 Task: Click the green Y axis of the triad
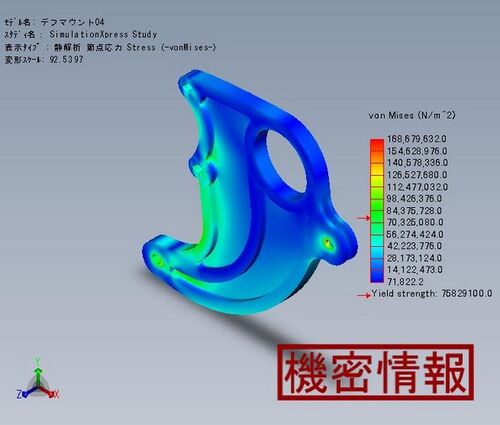pyautogui.click(x=38, y=371)
